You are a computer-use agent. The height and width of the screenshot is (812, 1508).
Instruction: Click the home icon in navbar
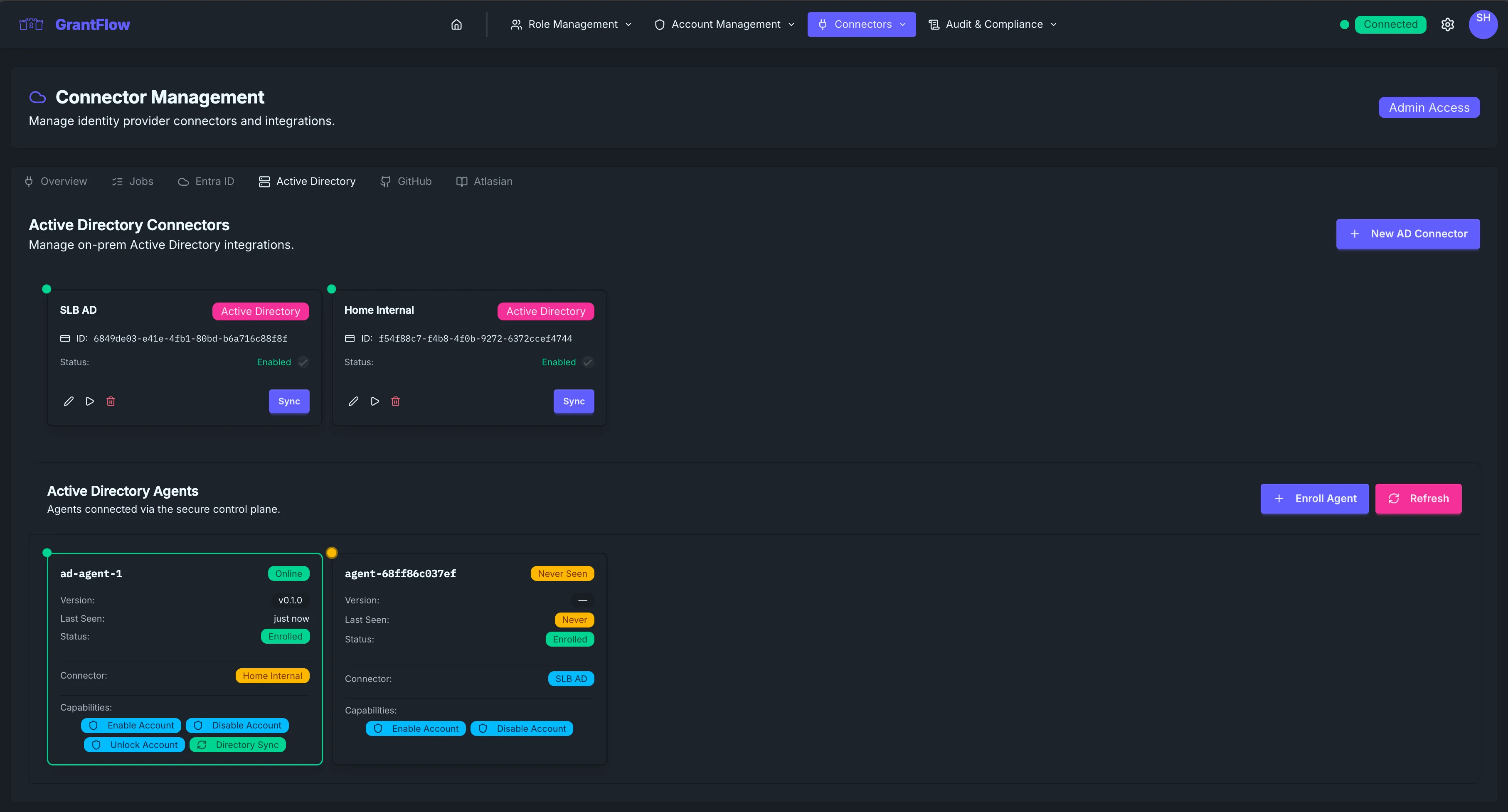(x=456, y=25)
